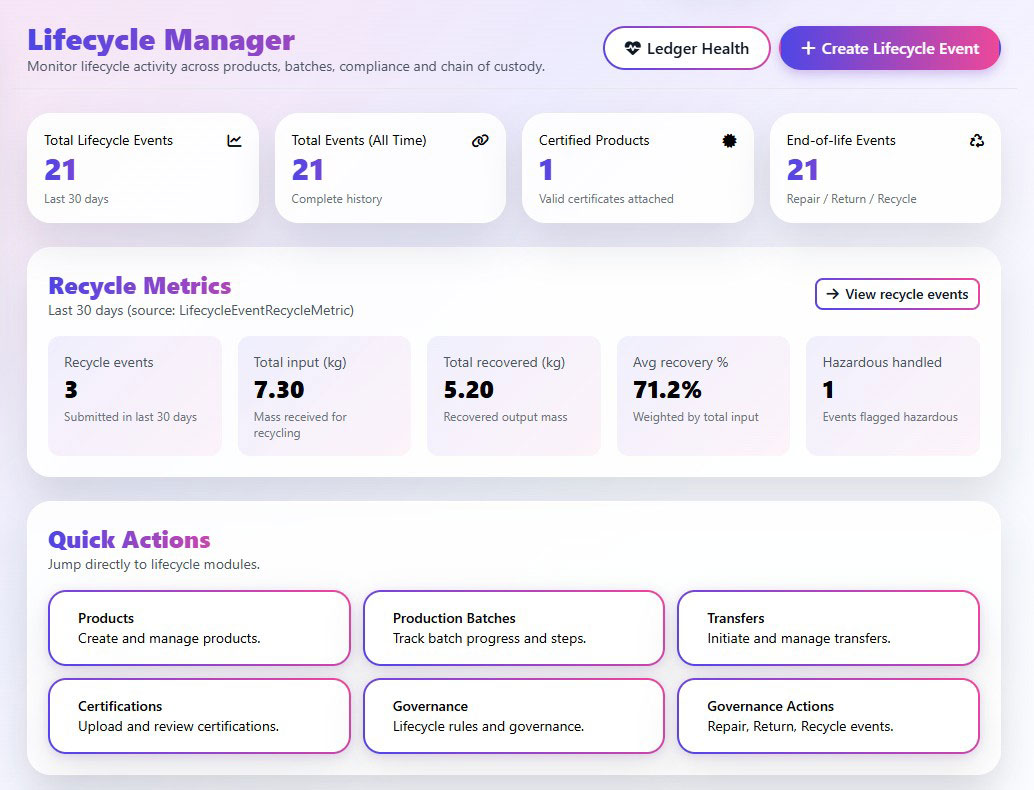
Task: Open the View recycle events page
Action: click(x=897, y=294)
